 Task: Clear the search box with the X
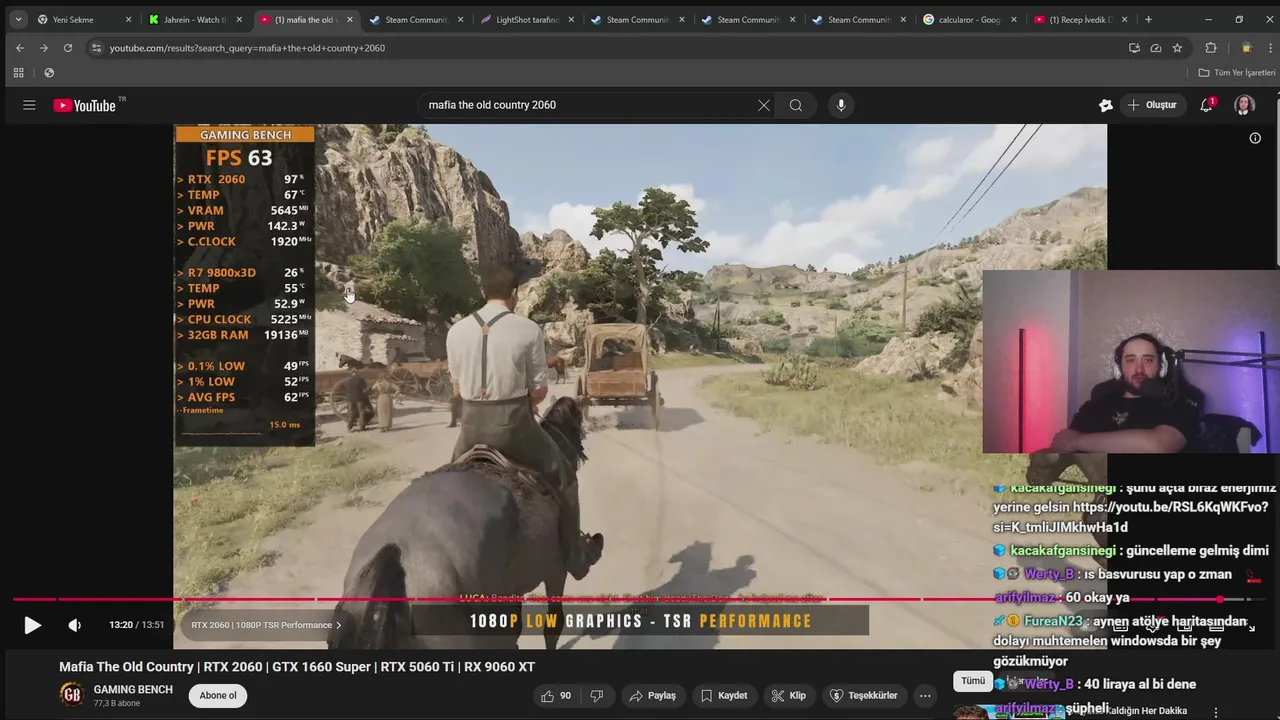pos(764,105)
